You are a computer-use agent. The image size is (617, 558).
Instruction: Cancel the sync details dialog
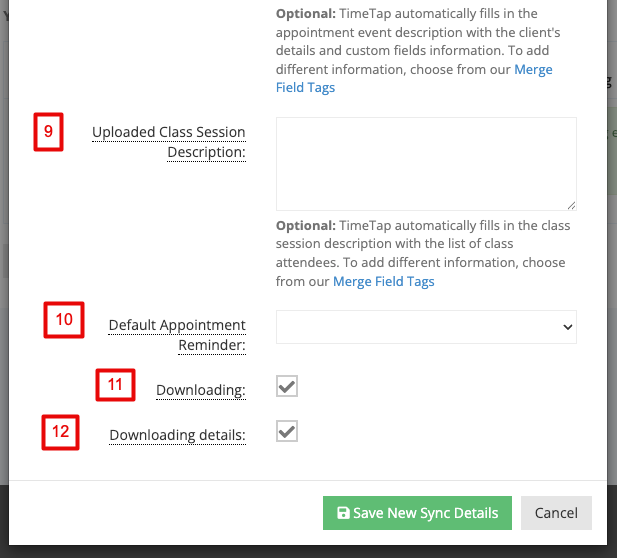tap(556, 513)
